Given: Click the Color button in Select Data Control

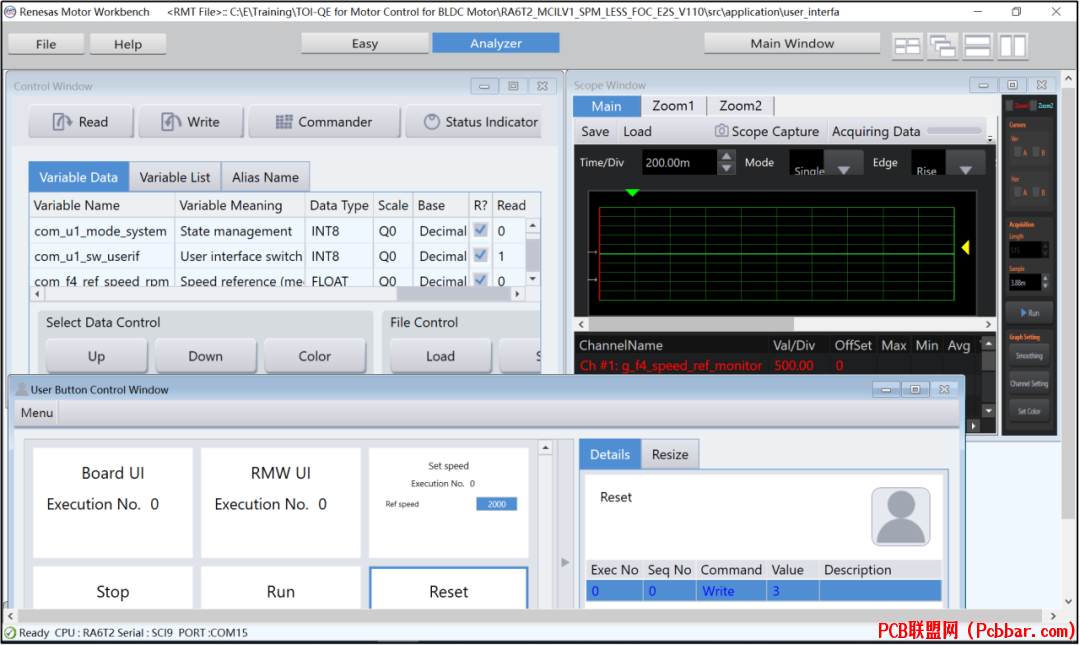Looking at the screenshot, I should point(315,356).
